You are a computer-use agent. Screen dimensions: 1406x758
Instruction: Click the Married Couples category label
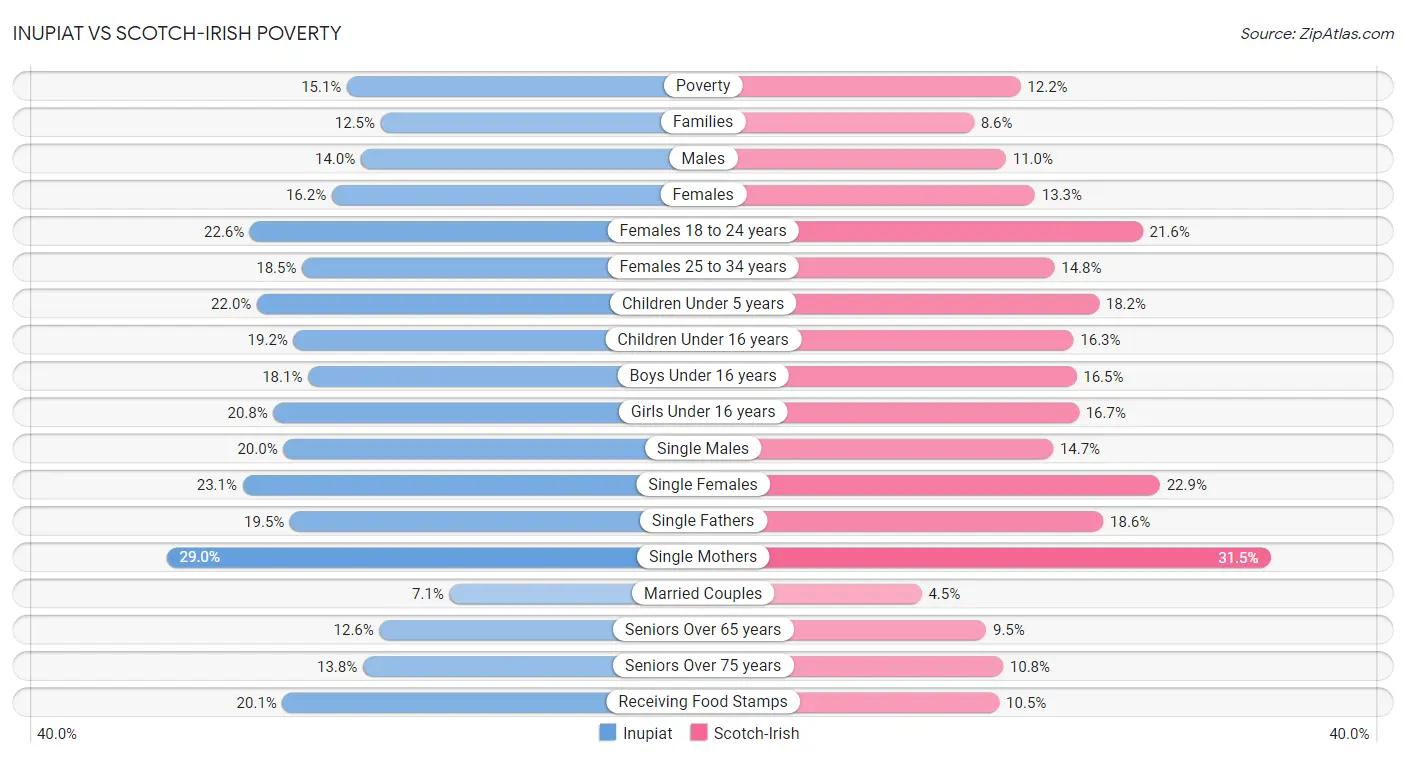[703, 593]
